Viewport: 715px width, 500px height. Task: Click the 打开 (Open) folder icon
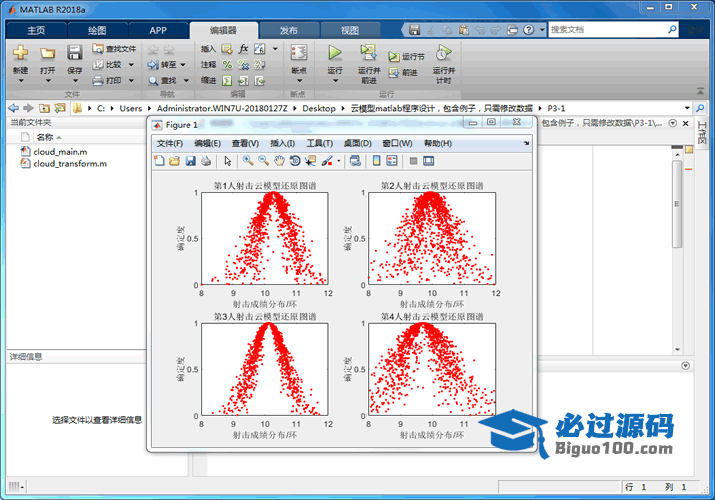47,53
